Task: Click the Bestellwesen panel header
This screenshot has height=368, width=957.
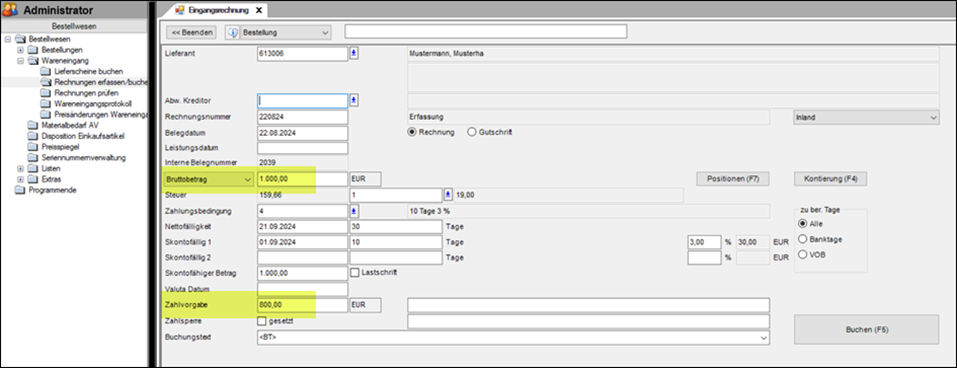Action: [73, 26]
